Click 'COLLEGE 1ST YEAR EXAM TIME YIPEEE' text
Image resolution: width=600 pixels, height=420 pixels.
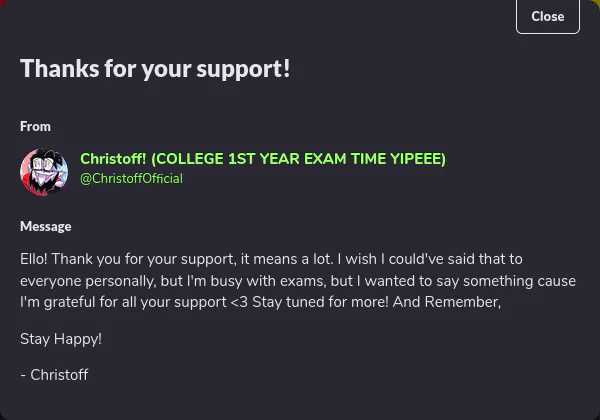(x=298, y=159)
